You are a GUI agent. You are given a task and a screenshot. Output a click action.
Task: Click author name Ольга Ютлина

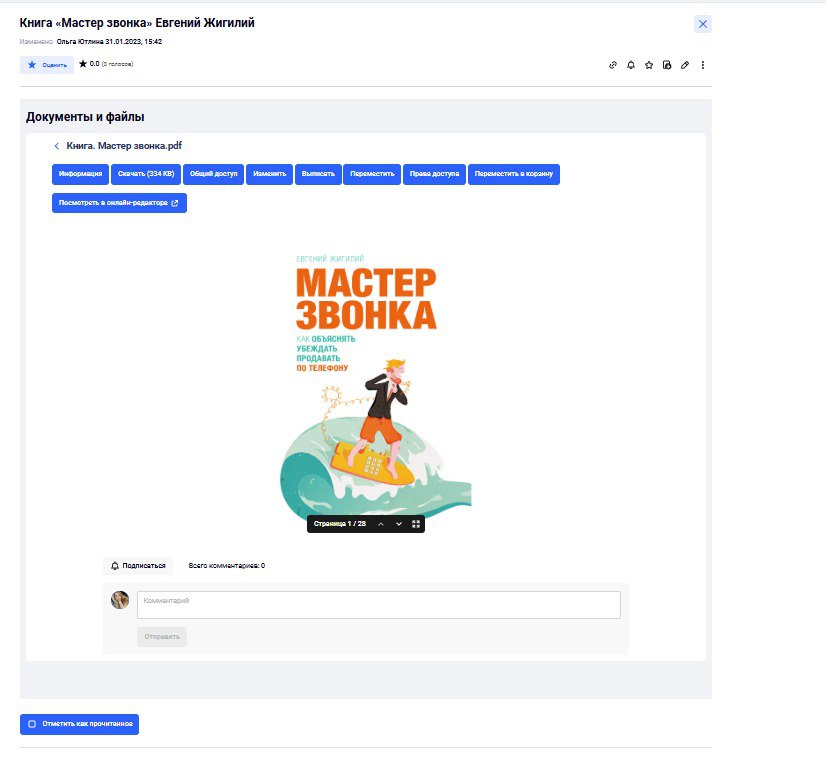(x=80, y=42)
